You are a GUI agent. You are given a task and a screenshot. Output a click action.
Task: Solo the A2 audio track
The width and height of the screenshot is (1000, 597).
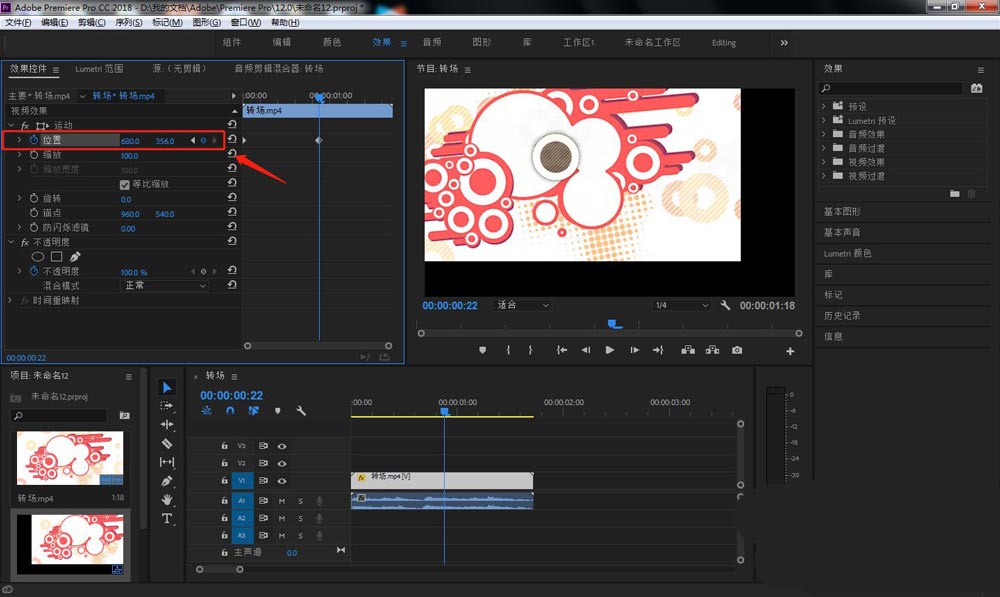click(x=300, y=519)
